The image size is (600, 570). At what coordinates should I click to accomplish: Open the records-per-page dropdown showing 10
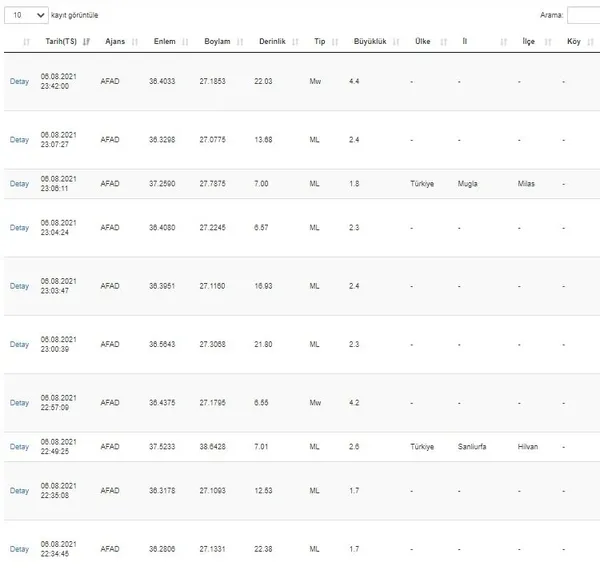pyautogui.click(x=26, y=15)
